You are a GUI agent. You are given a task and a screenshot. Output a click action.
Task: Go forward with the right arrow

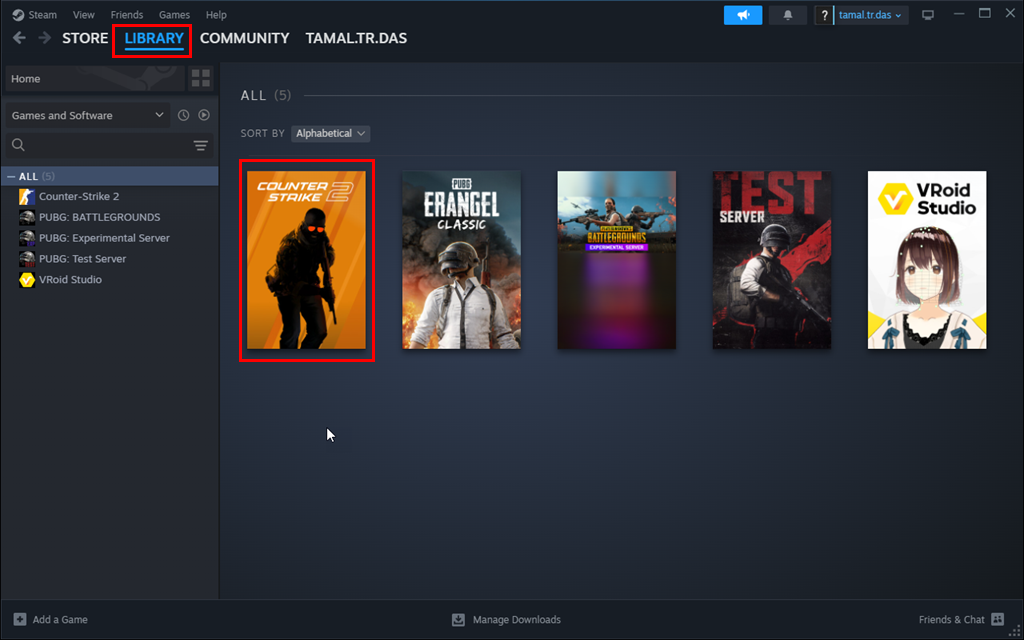(44, 38)
